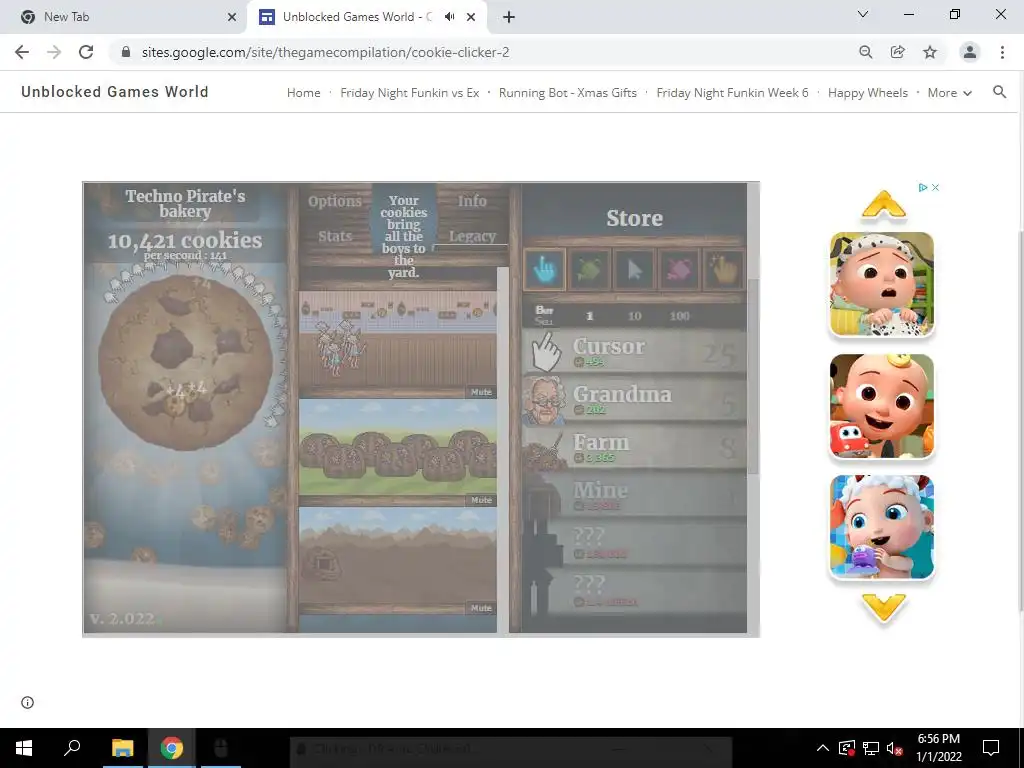1024x768 pixels.
Task: Select Buy mode in the store
Action: [544, 310]
